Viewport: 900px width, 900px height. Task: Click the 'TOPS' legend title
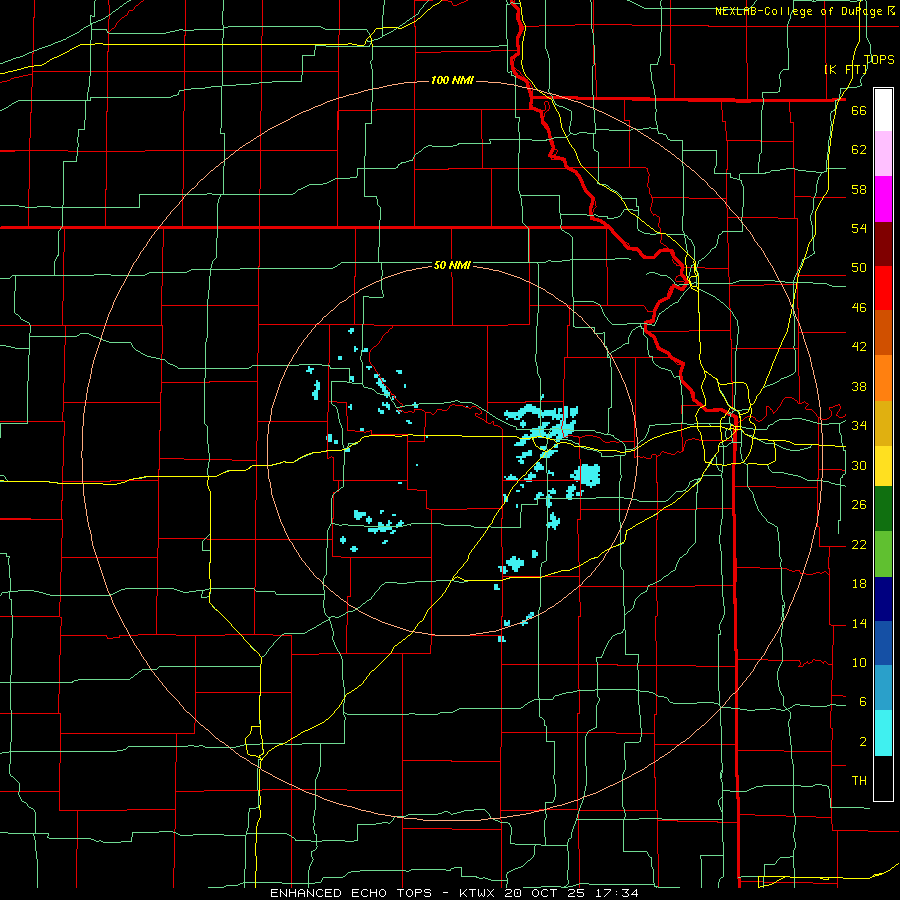[x=879, y=59]
